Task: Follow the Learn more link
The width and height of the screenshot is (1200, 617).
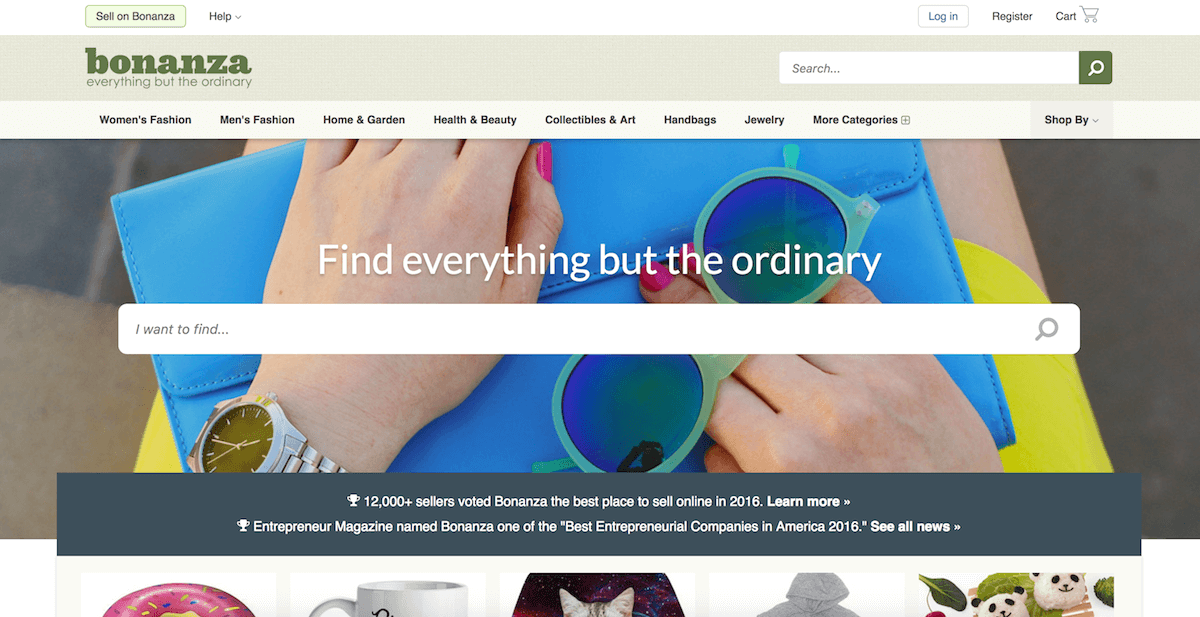Action: pyautogui.click(x=809, y=501)
